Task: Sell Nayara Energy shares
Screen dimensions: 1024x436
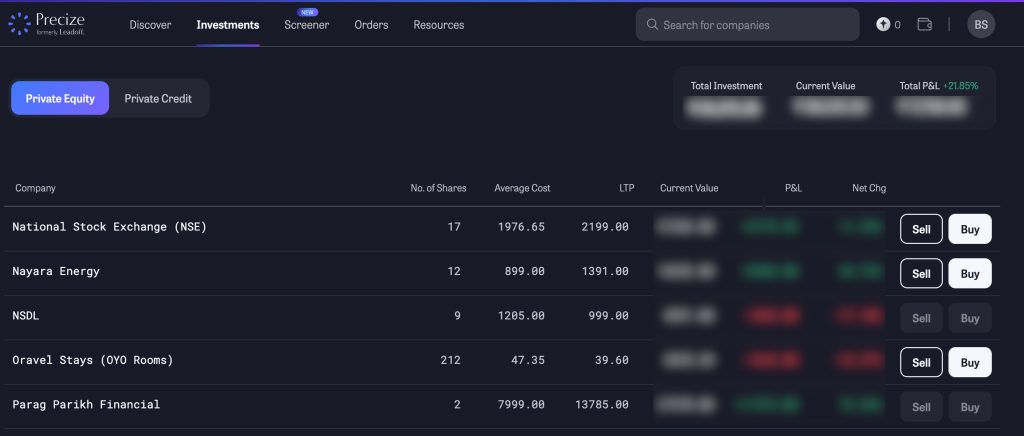Action: point(921,273)
